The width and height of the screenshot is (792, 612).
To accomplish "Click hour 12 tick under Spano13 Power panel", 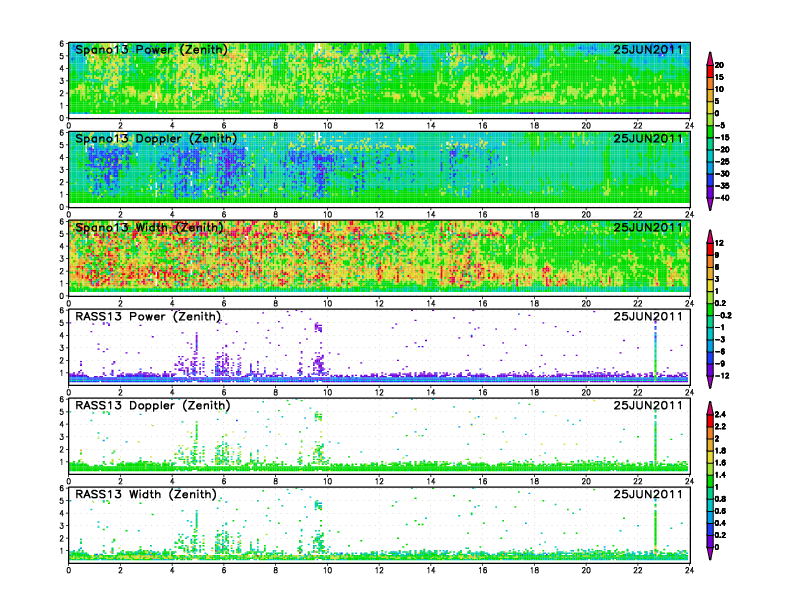I will tap(379, 125).
